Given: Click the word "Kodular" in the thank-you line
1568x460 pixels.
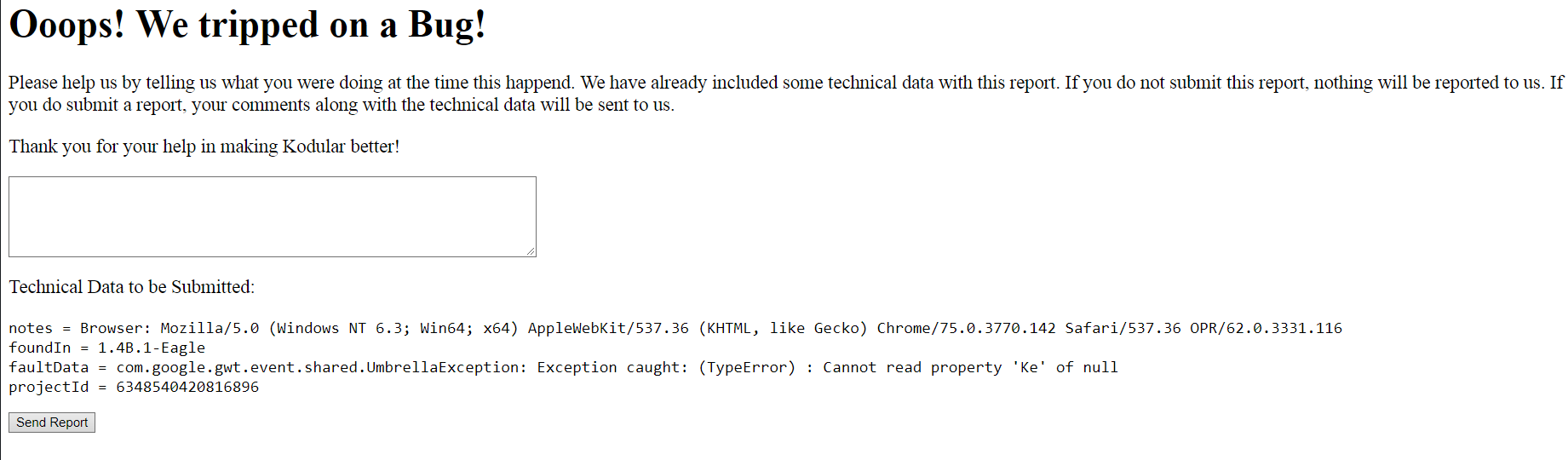Looking at the screenshot, I should pyautogui.click(x=313, y=147).
